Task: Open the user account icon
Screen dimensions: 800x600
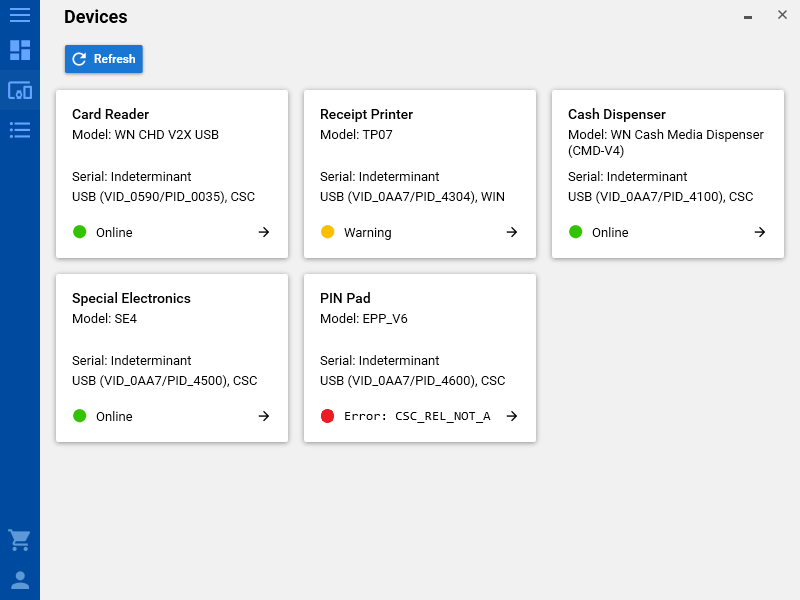Action: click(x=20, y=580)
